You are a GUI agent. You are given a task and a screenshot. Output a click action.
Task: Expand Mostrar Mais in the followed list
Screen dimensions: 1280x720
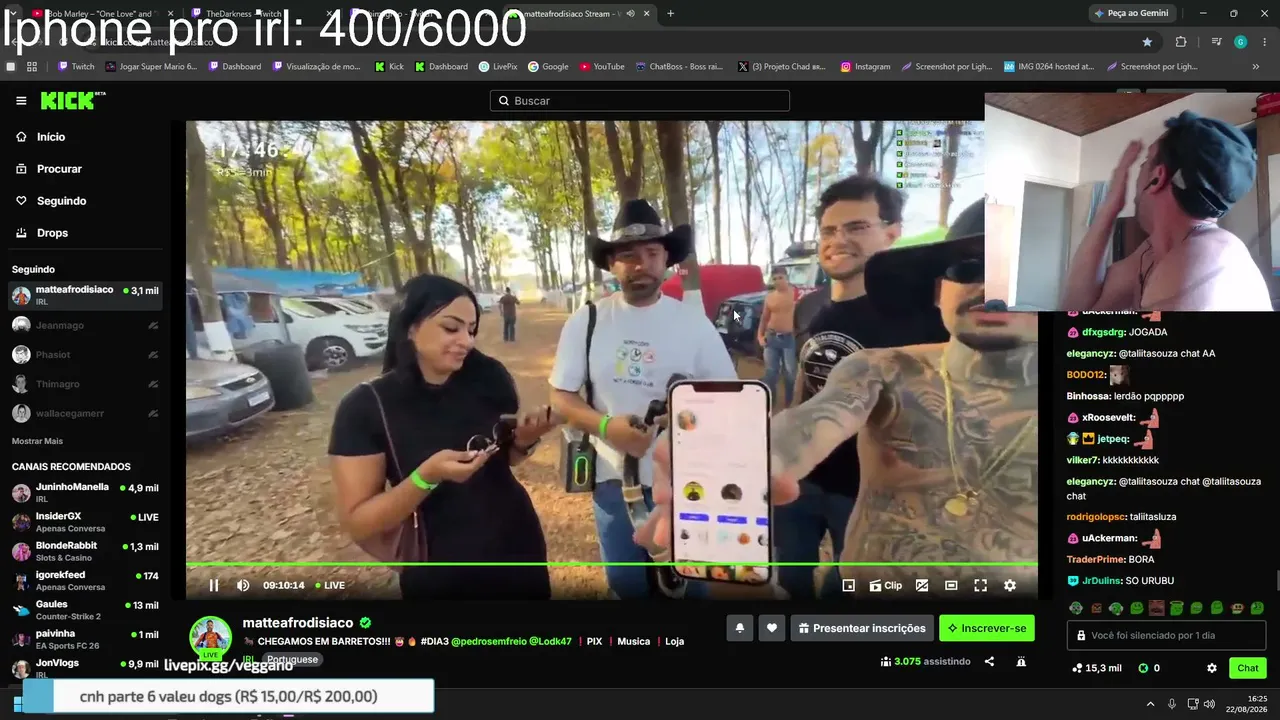37,441
